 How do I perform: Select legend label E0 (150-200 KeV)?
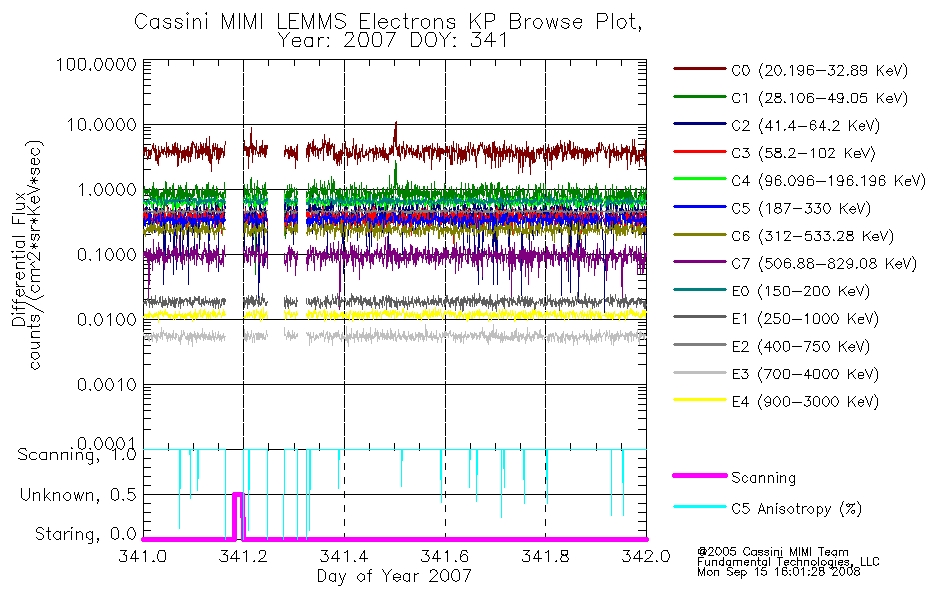click(x=800, y=292)
